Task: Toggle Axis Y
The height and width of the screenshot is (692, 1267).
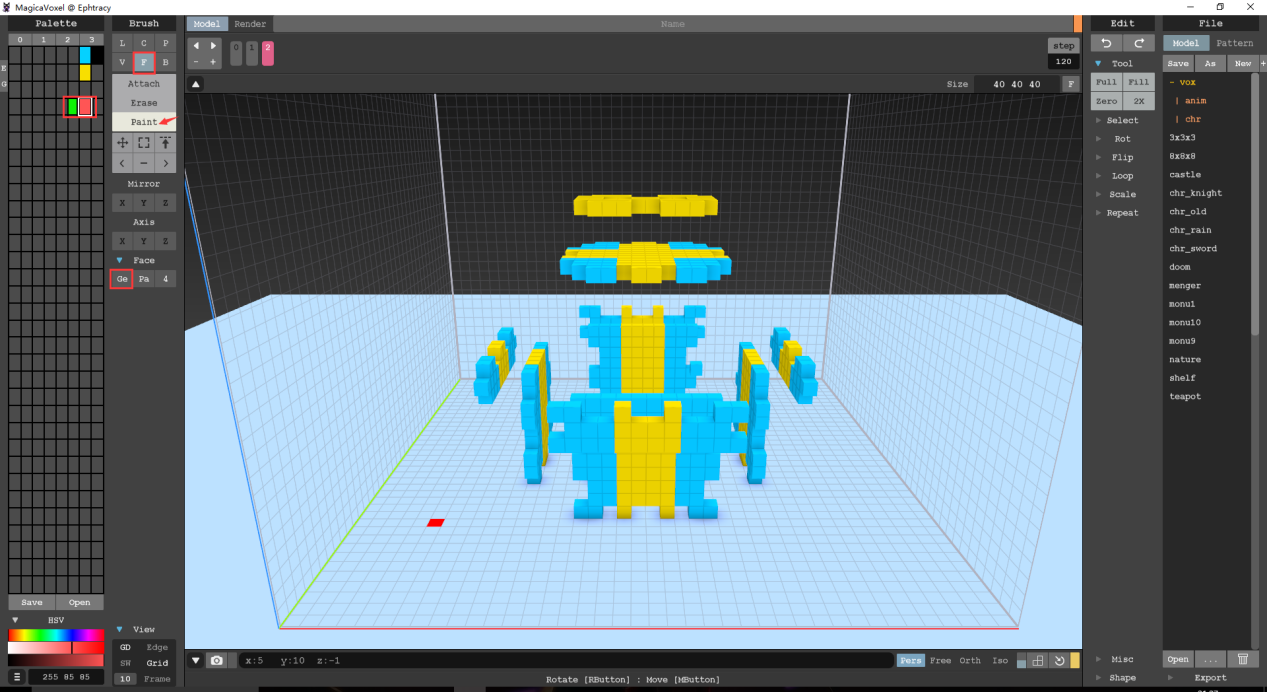Action: [144, 241]
